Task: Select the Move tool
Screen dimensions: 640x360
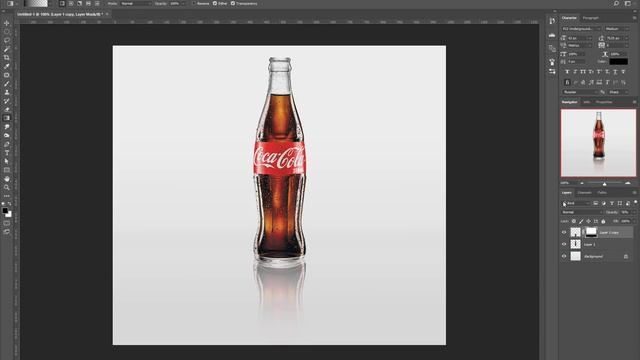Action: pos(7,23)
